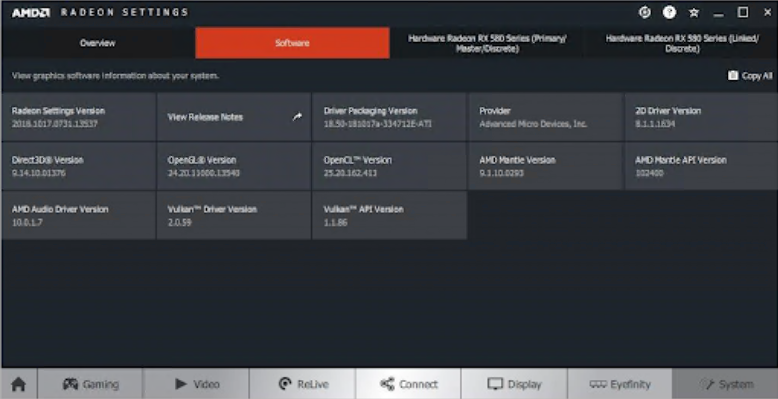
Task: Click the Direct3D Version label
Action: [x=48, y=160]
